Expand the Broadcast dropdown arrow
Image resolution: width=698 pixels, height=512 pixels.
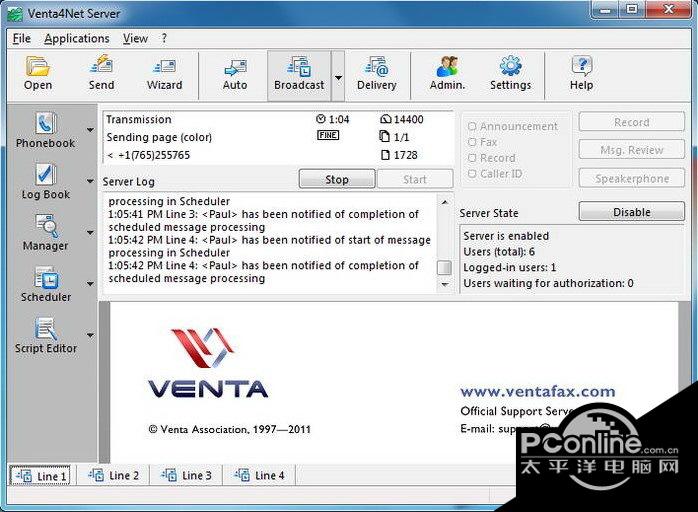point(338,76)
